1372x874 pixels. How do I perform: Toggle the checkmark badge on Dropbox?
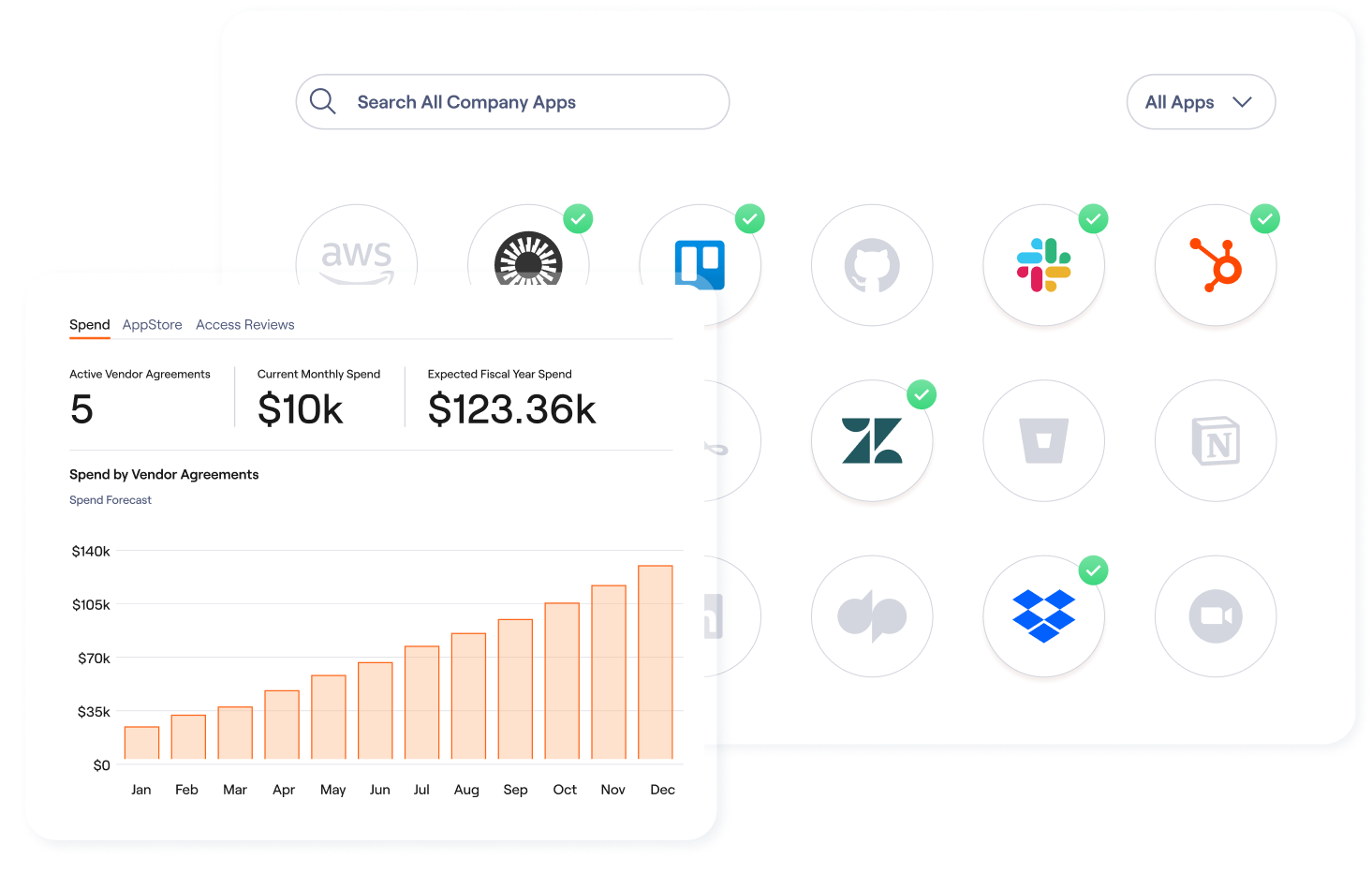pyautogui.click(x=1093, y=570)
